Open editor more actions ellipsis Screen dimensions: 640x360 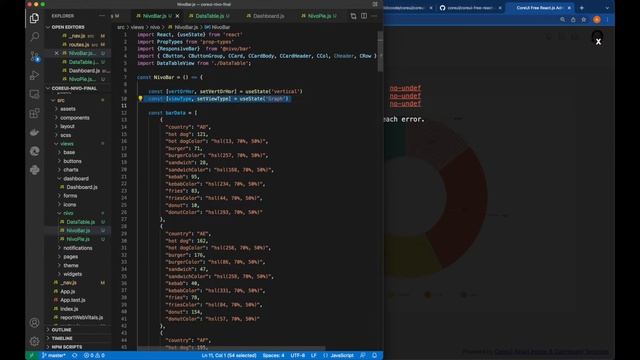(x=374, y=16)
